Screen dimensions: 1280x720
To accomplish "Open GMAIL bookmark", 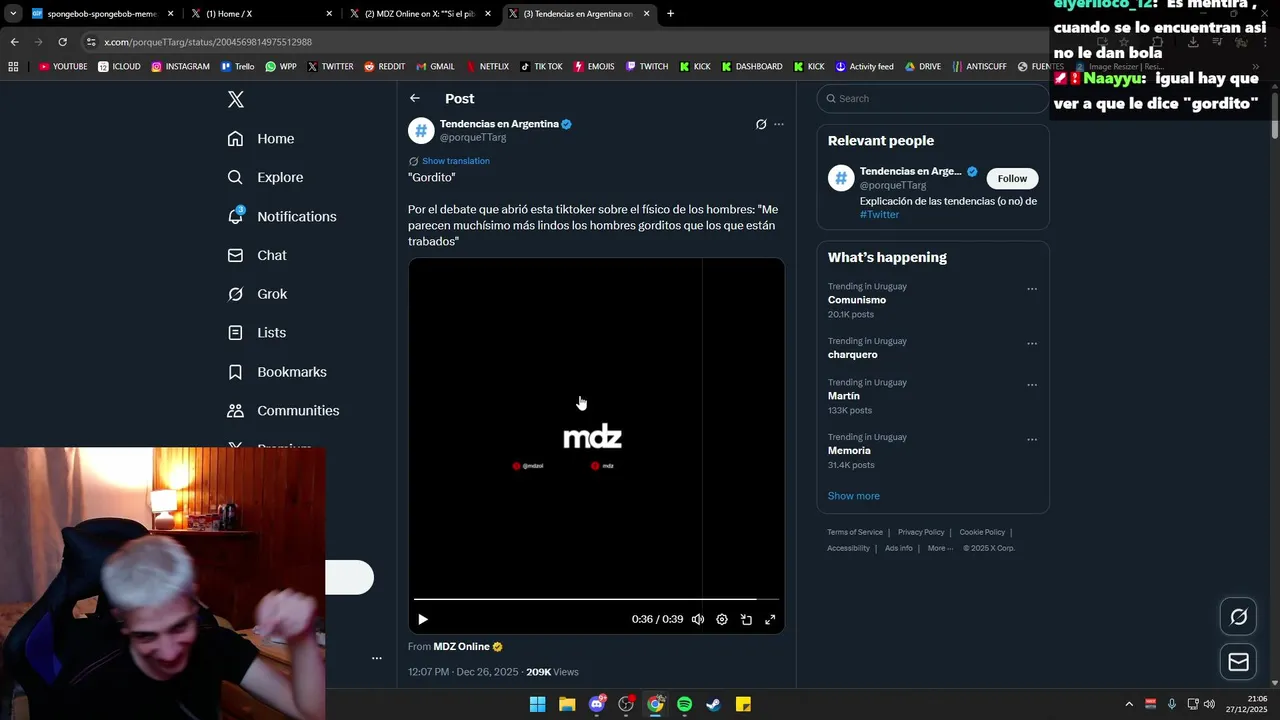I will tap(435, 67).
